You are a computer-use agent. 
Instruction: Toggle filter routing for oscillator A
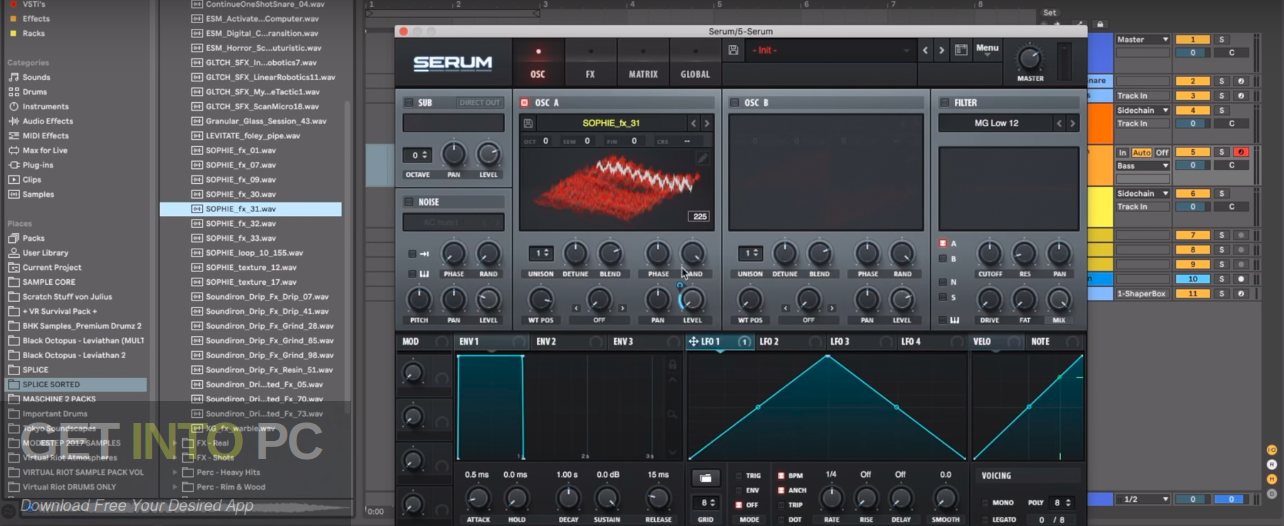942,243
